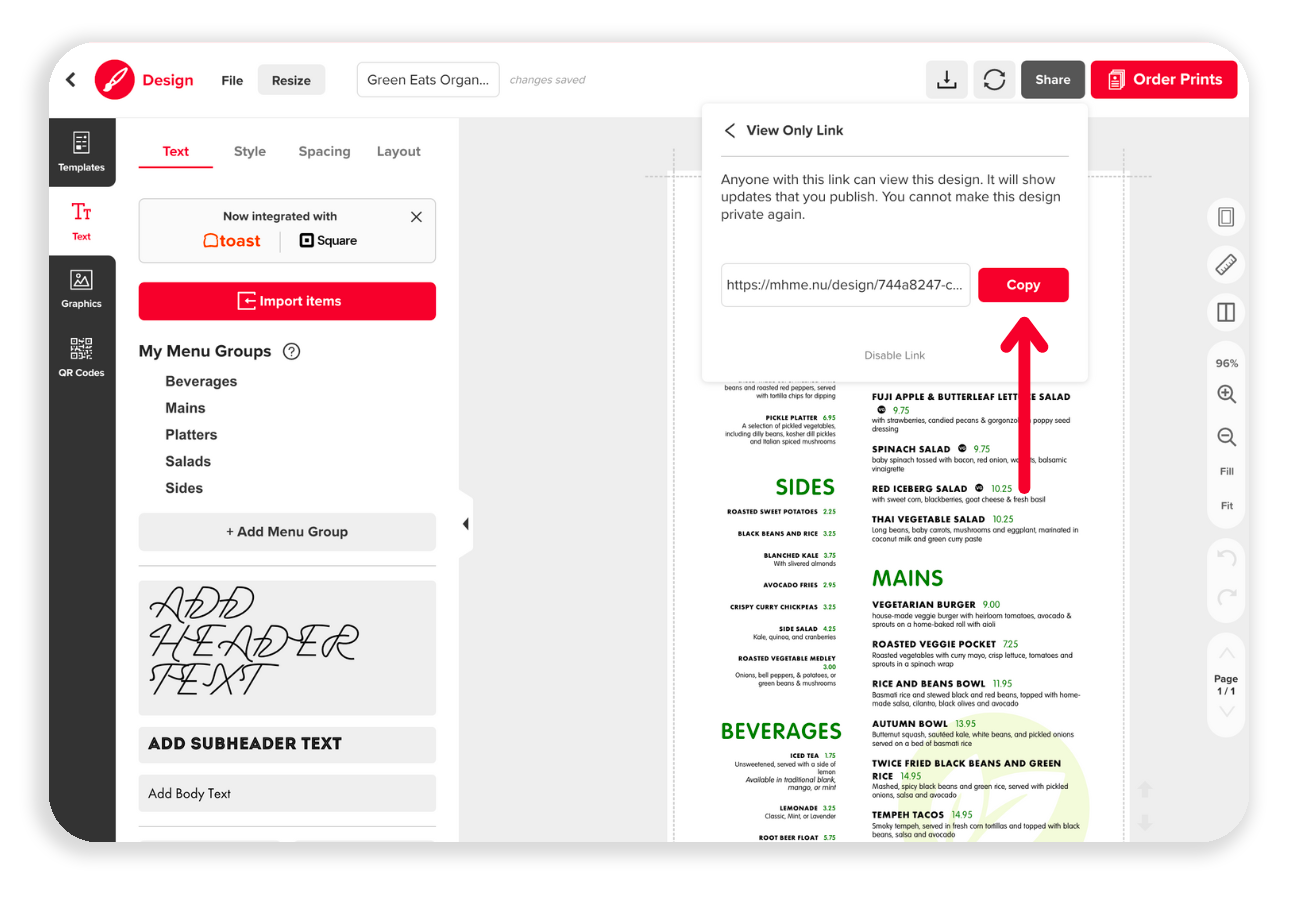Dismiss the Now integrated with banner
This screenshot has width=1300, height=900.
(416, 217)
